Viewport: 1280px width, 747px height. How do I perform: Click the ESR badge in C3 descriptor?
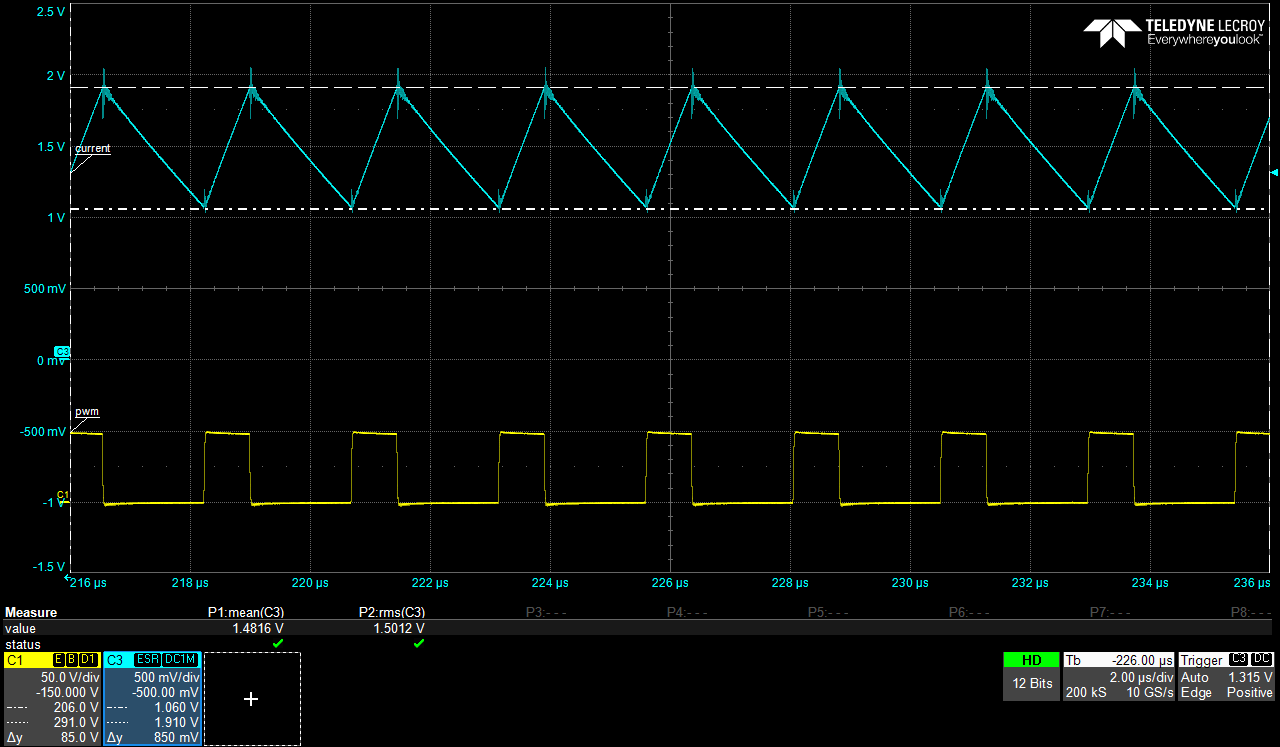click(x=147, y=660)
